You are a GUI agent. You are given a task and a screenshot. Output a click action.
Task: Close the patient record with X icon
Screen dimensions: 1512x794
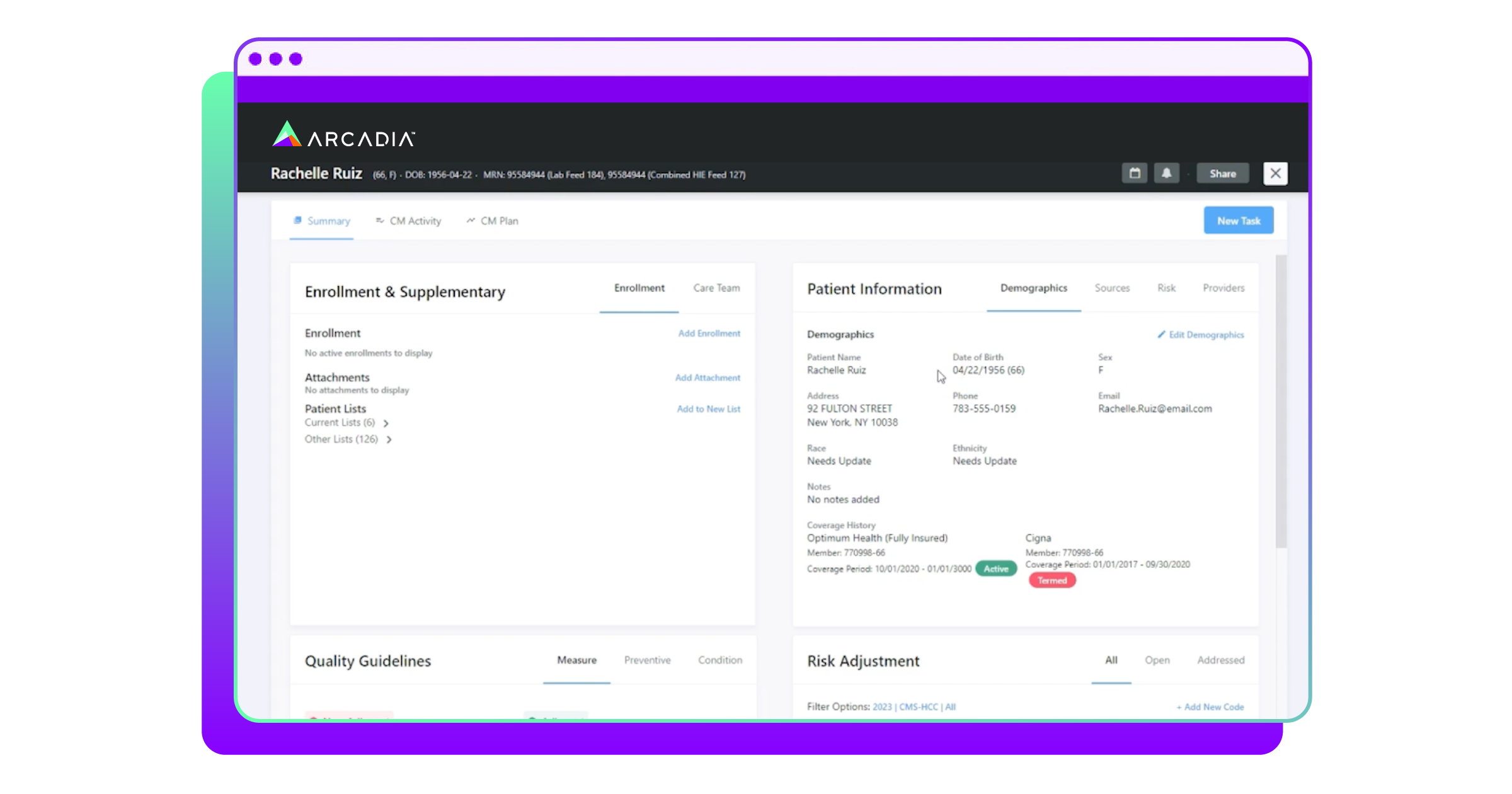click(x=1275, y=173)
